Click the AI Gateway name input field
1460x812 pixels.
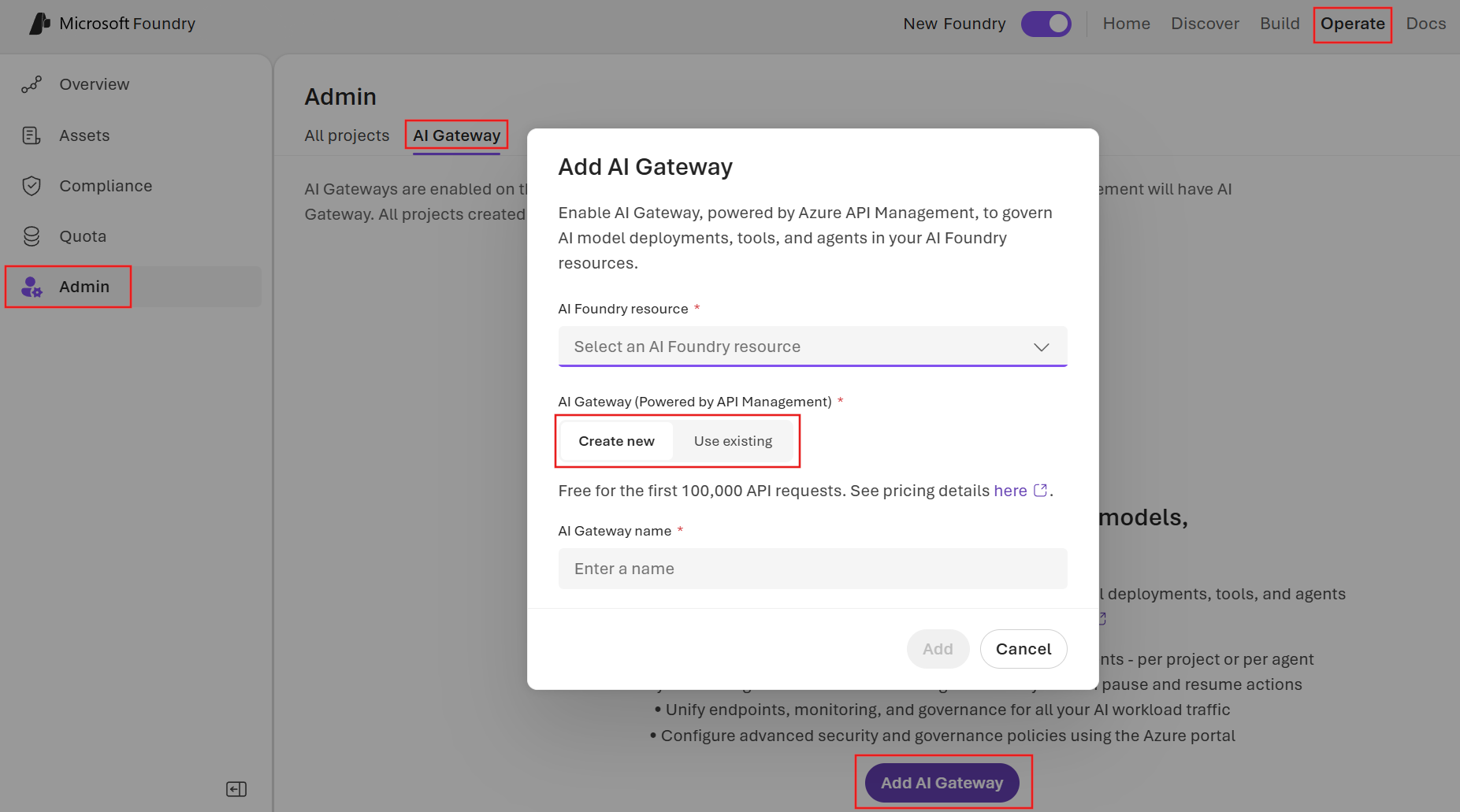[x=812, y=569]
